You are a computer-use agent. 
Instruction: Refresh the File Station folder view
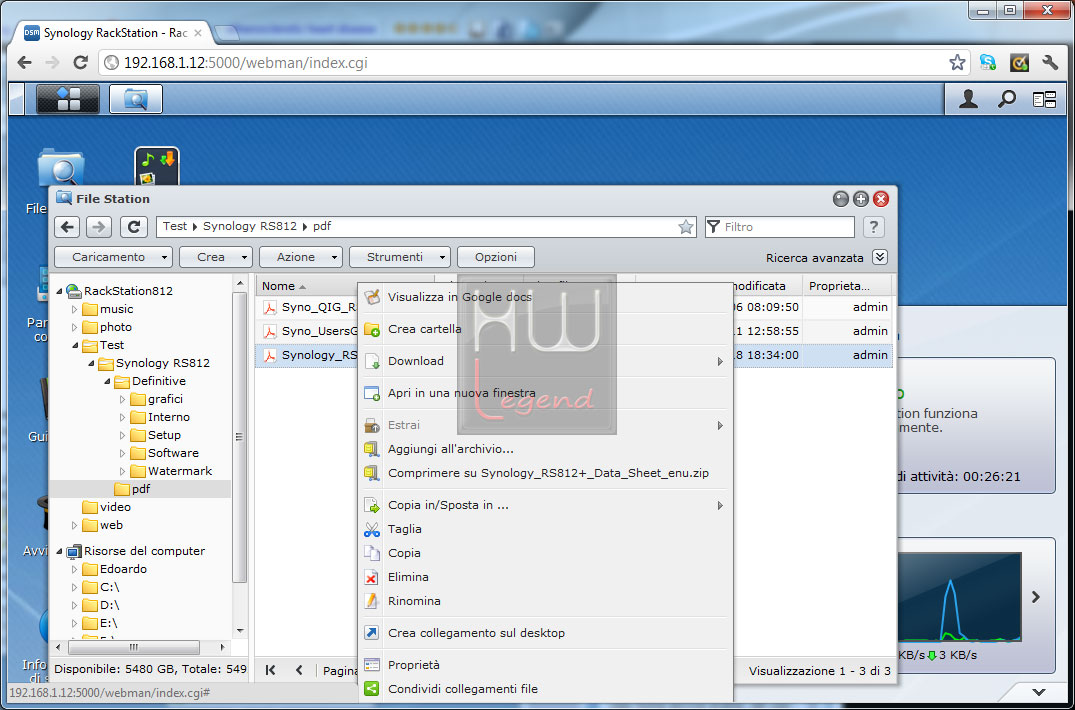134,227
